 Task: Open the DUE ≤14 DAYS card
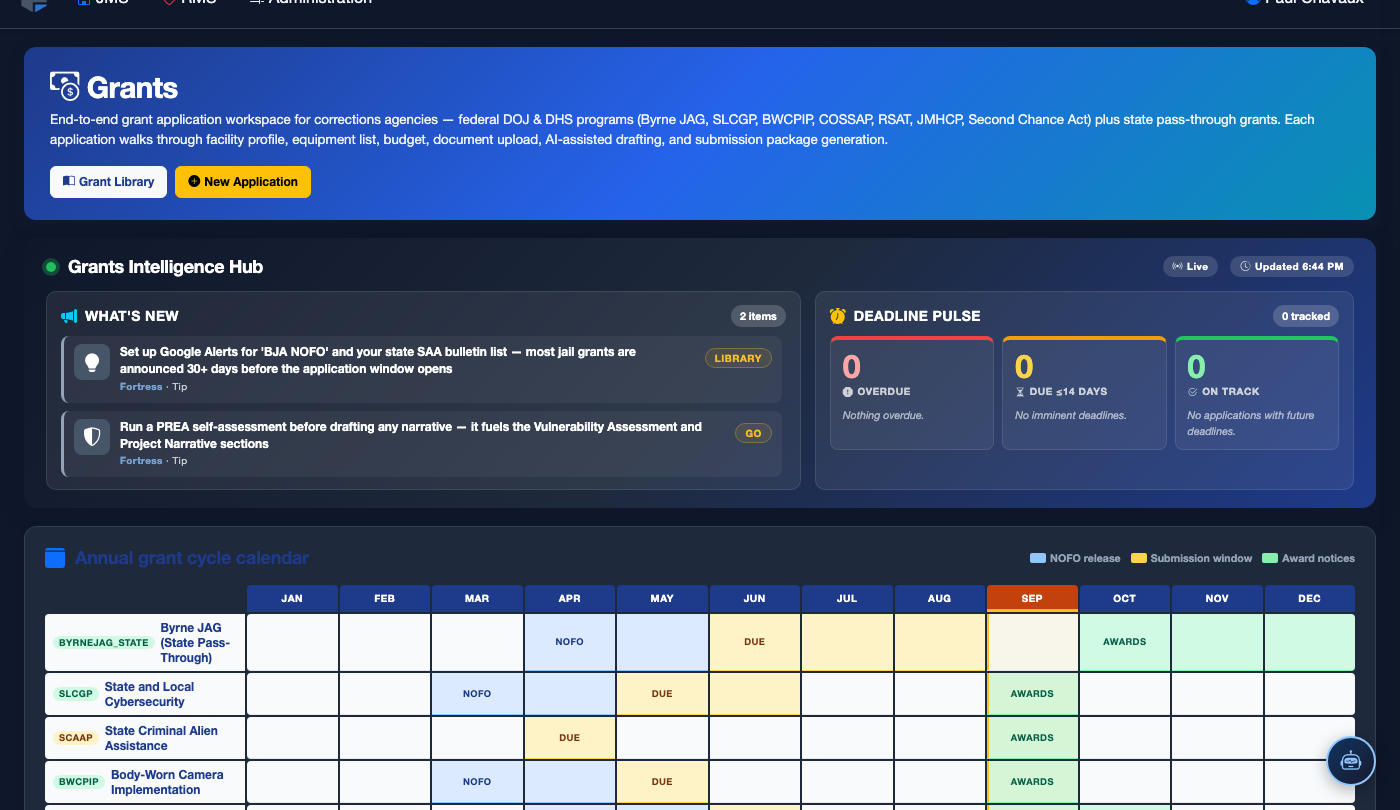(1084, 393)
